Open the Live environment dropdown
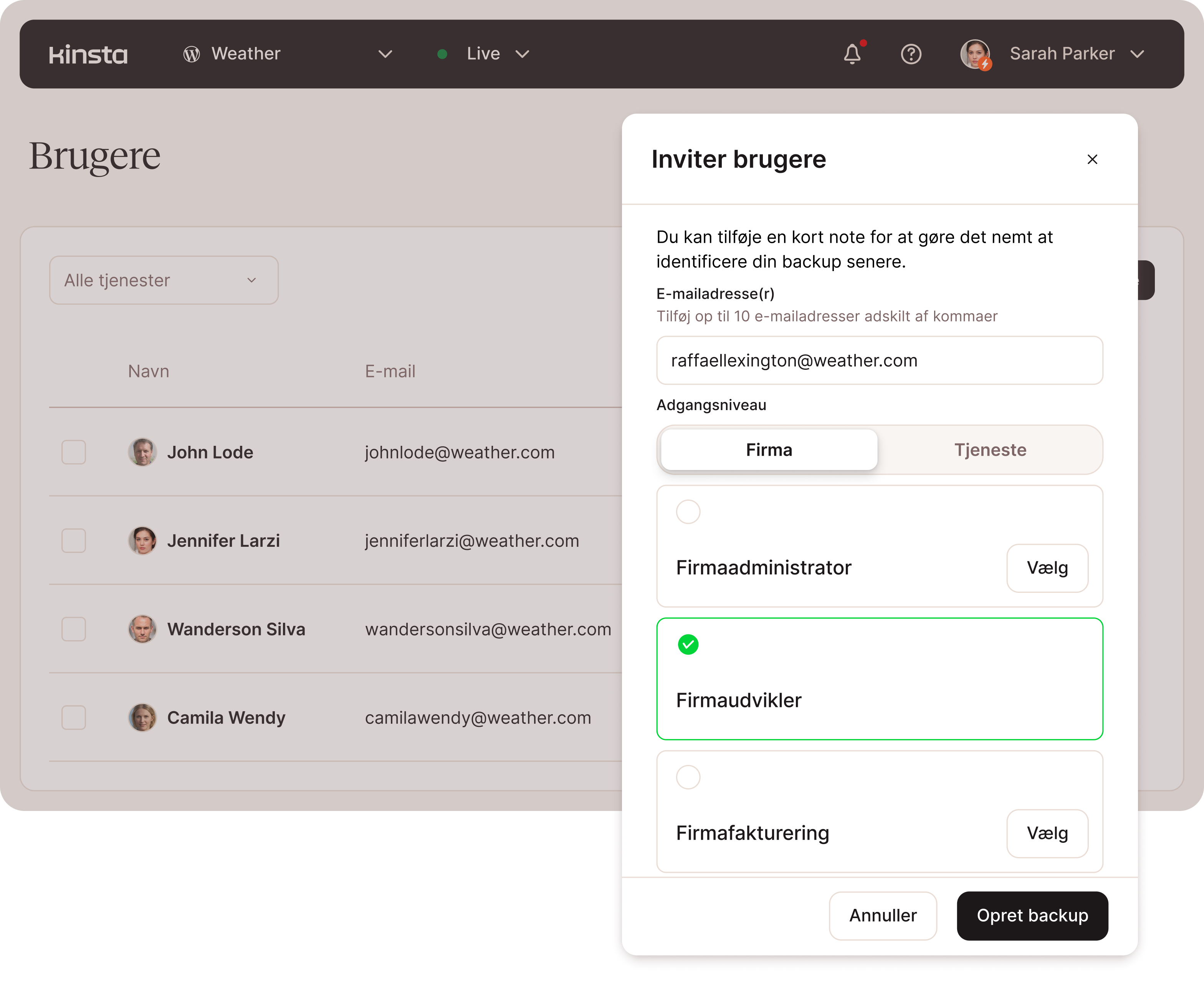 tap(522, 55)
